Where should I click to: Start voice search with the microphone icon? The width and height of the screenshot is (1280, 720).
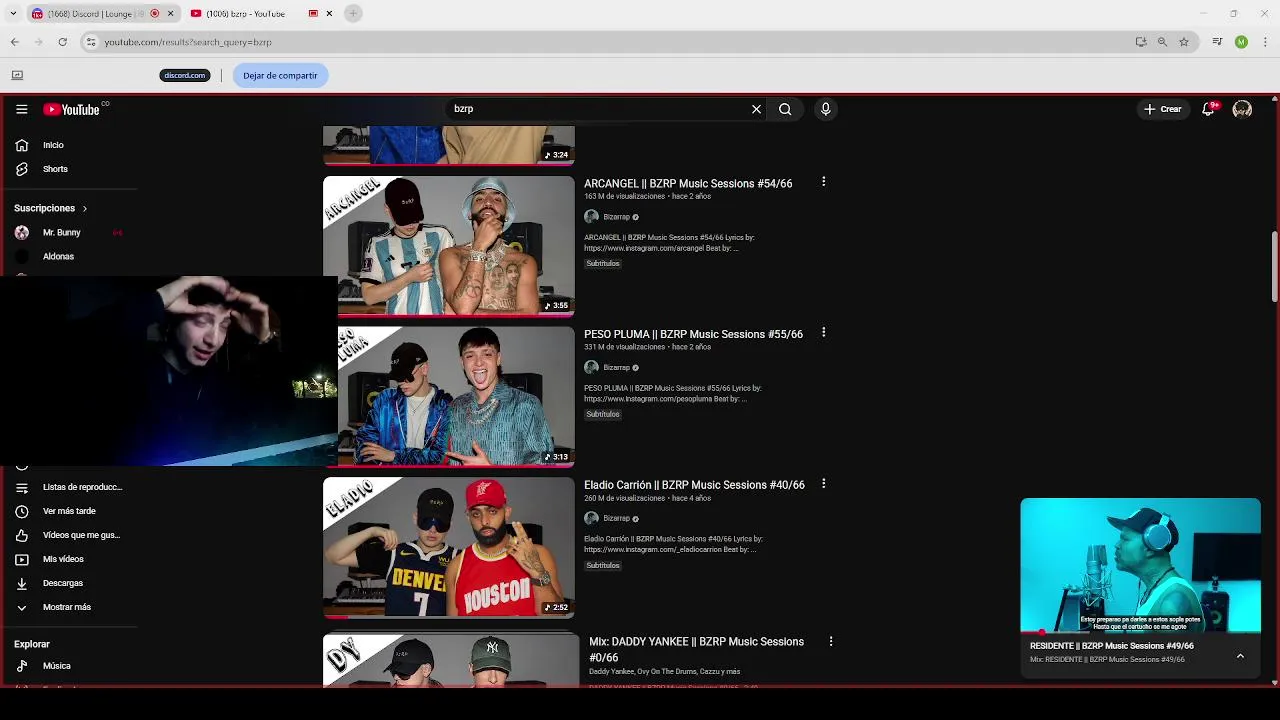[825, 109]
